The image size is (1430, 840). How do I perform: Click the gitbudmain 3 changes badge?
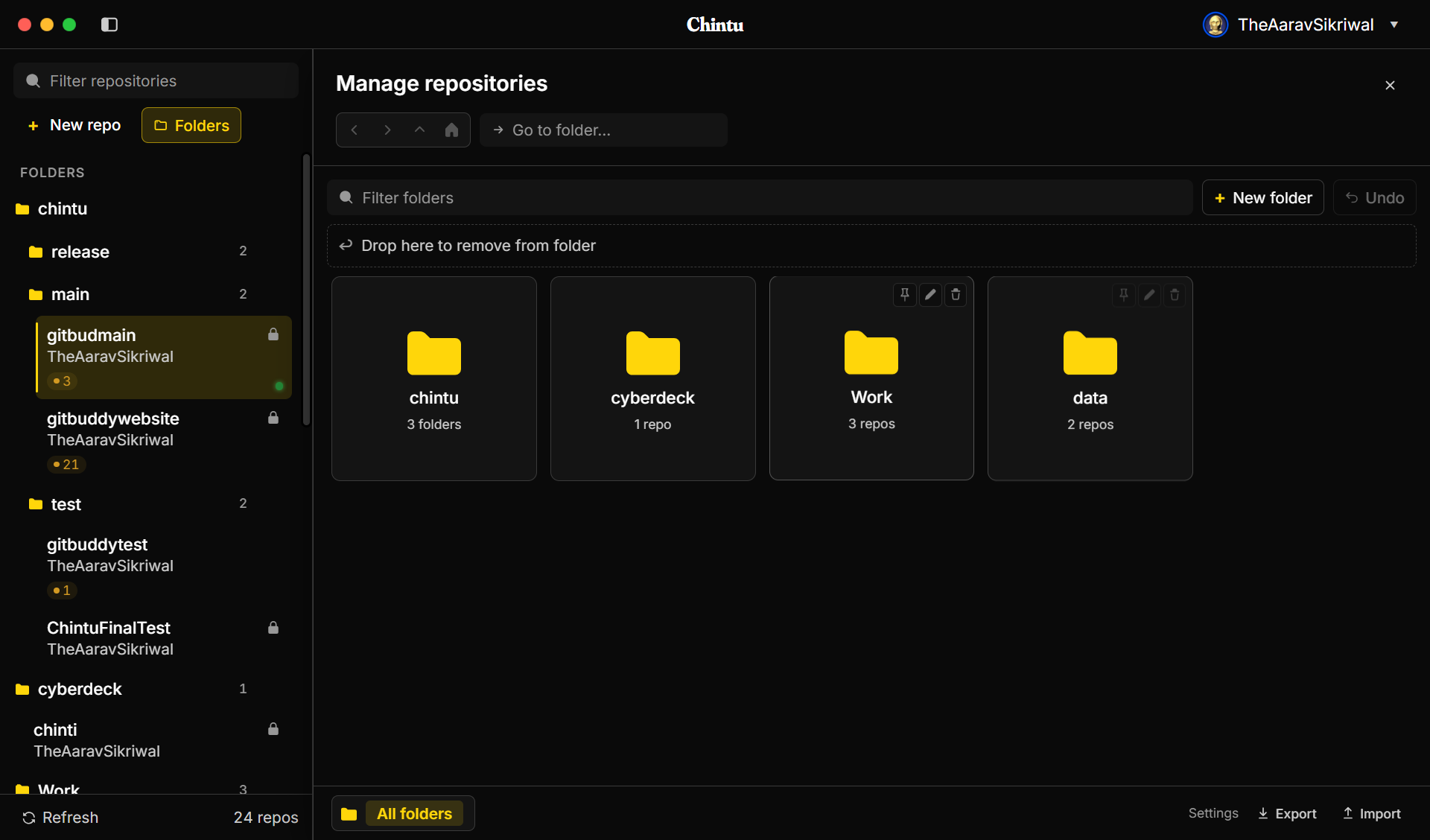coord(63,381)
